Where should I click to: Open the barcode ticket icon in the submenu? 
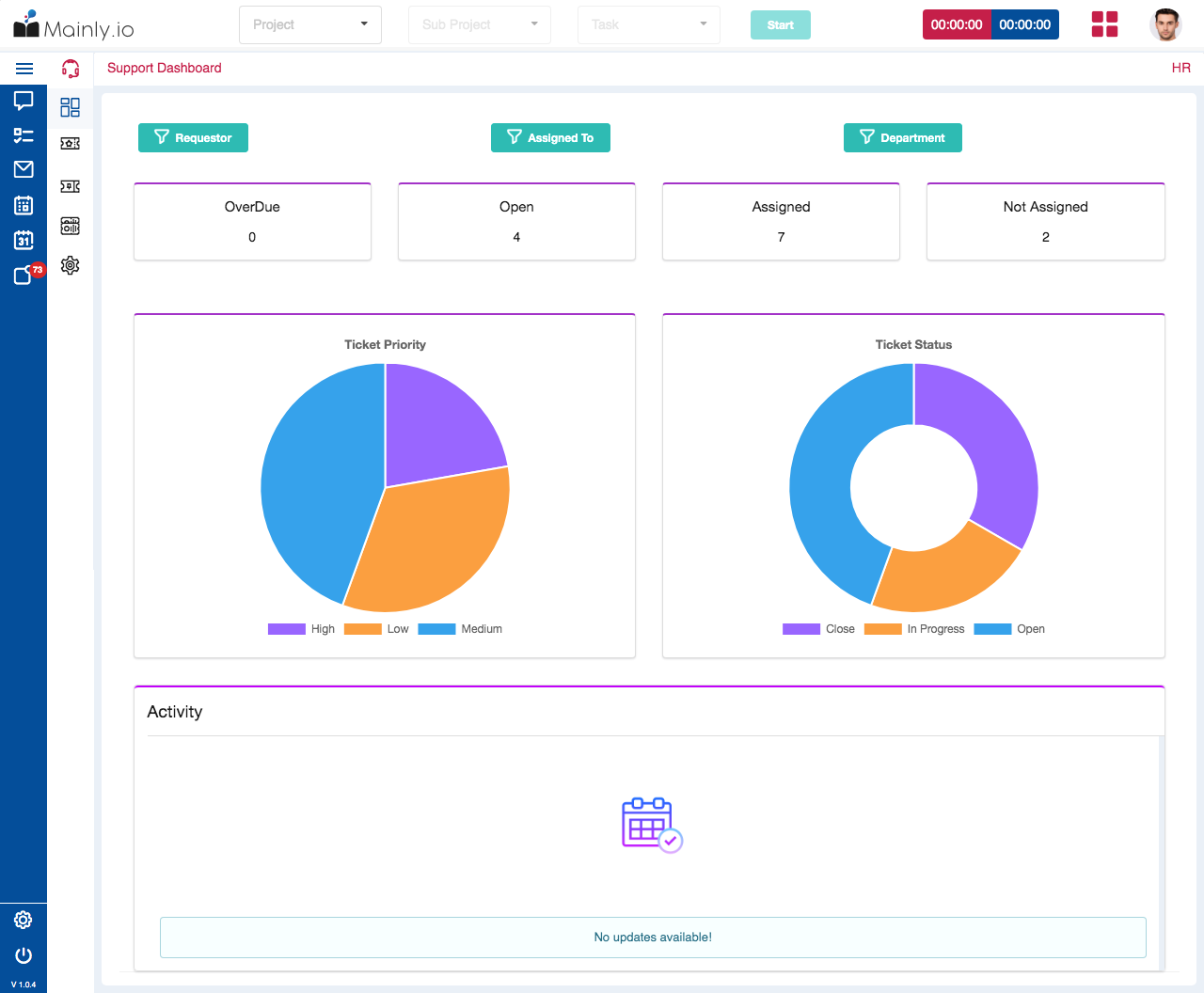tap(71, 226)
